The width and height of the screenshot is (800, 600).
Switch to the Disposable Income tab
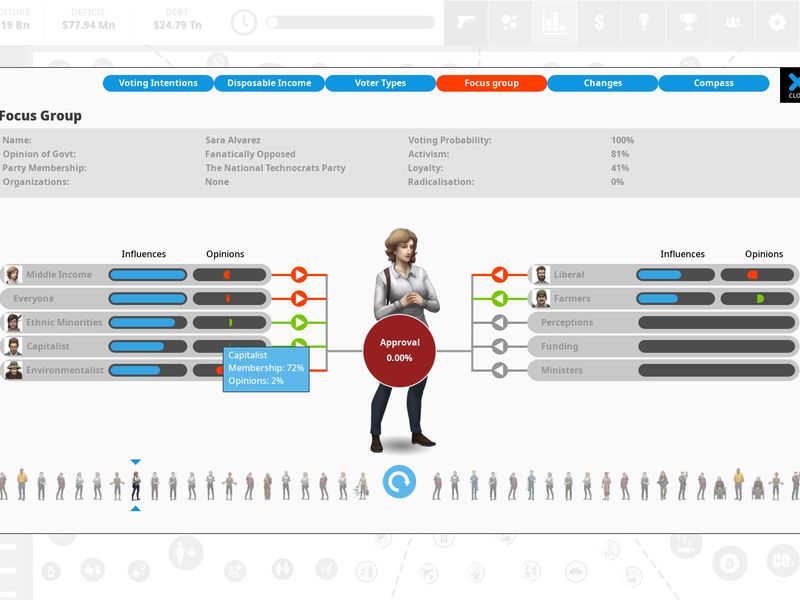[269, 83]
